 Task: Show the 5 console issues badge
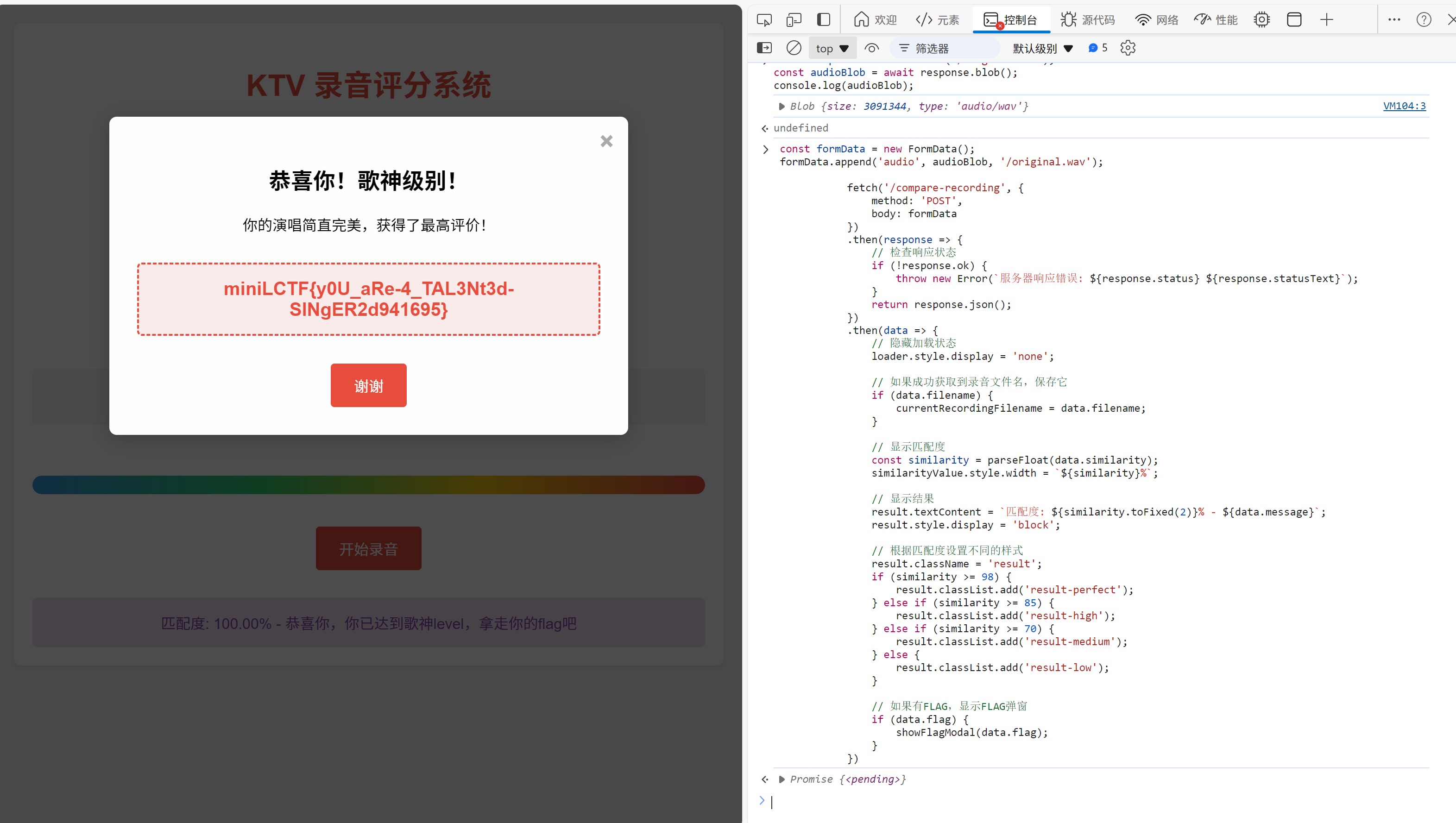point(1097,48)
